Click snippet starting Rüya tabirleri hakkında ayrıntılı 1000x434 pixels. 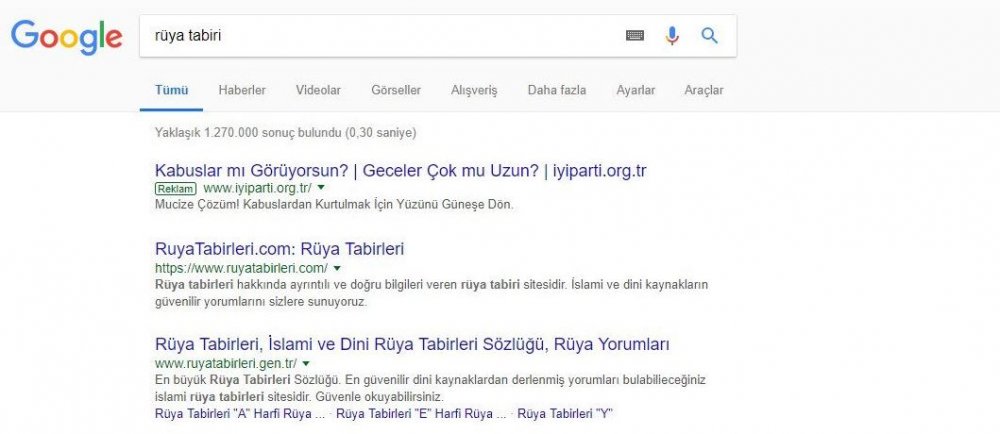point(431,293)
